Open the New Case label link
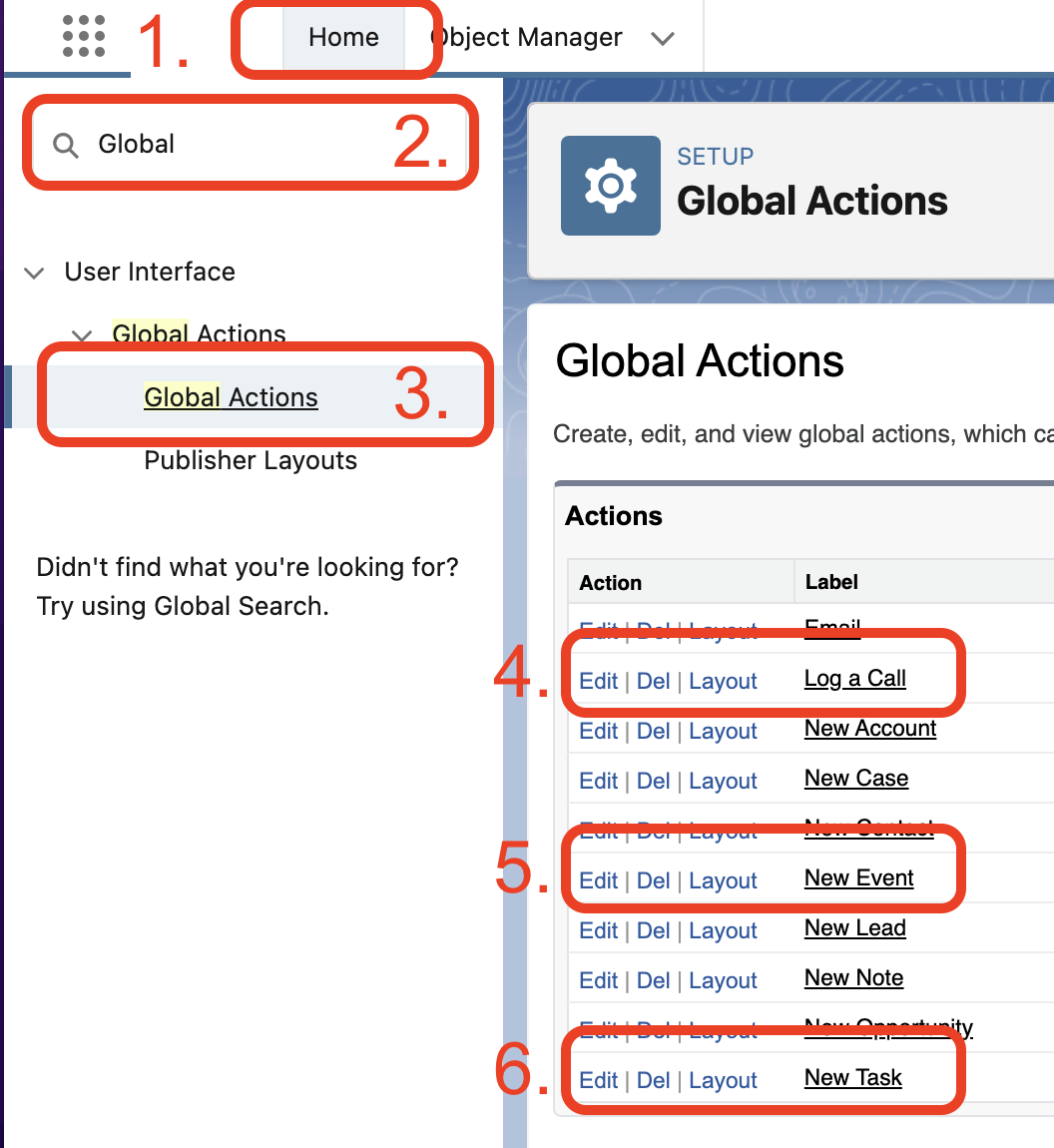1054x1148 pixels. 856,779
